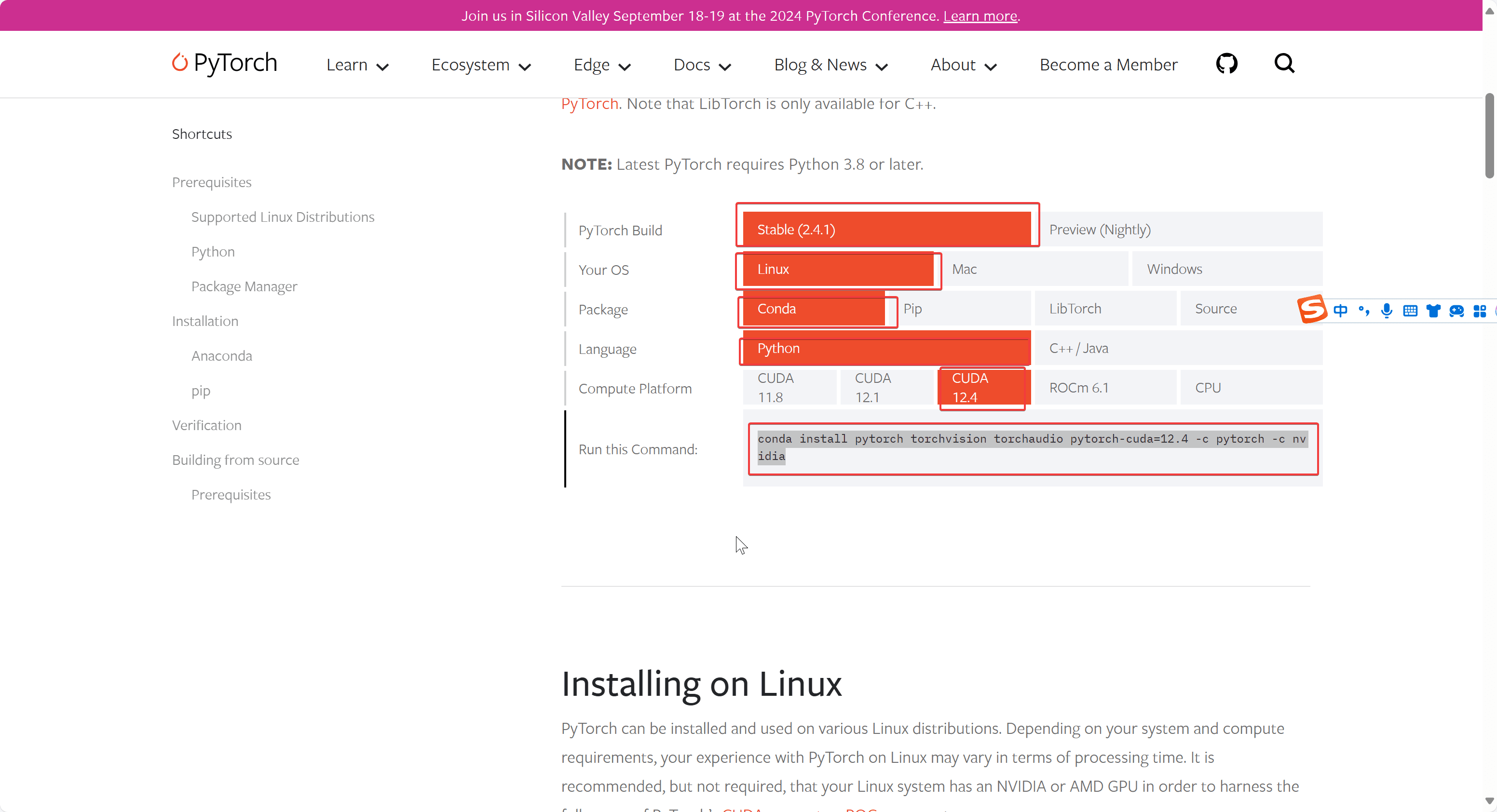
Task: Choose Windows as your OS
Action: pyautogui.click(x=1227, y=269)
